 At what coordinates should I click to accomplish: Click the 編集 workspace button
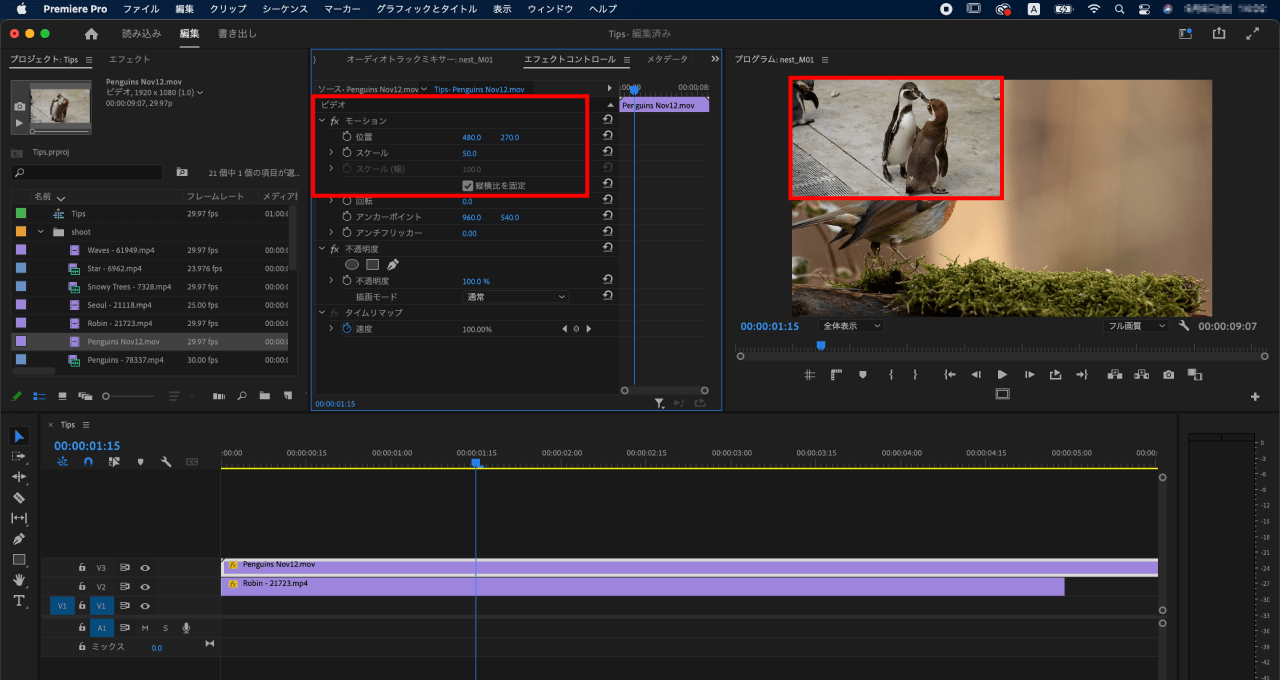click(x=189, y=33)
